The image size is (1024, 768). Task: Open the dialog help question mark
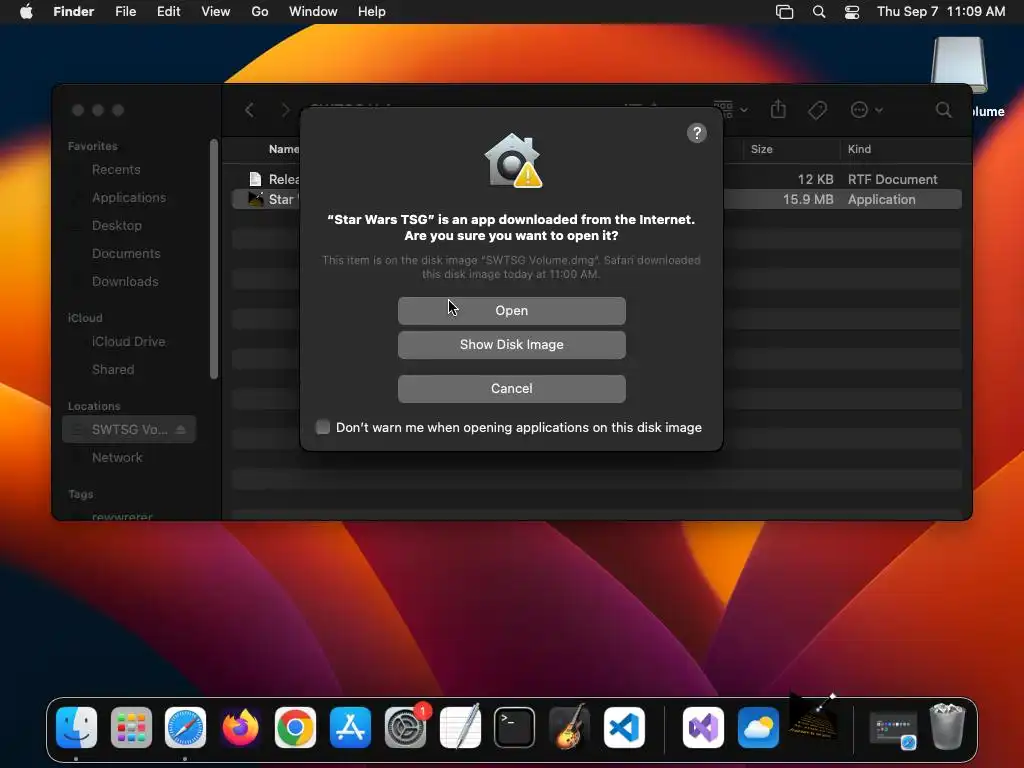click(697, 133)
